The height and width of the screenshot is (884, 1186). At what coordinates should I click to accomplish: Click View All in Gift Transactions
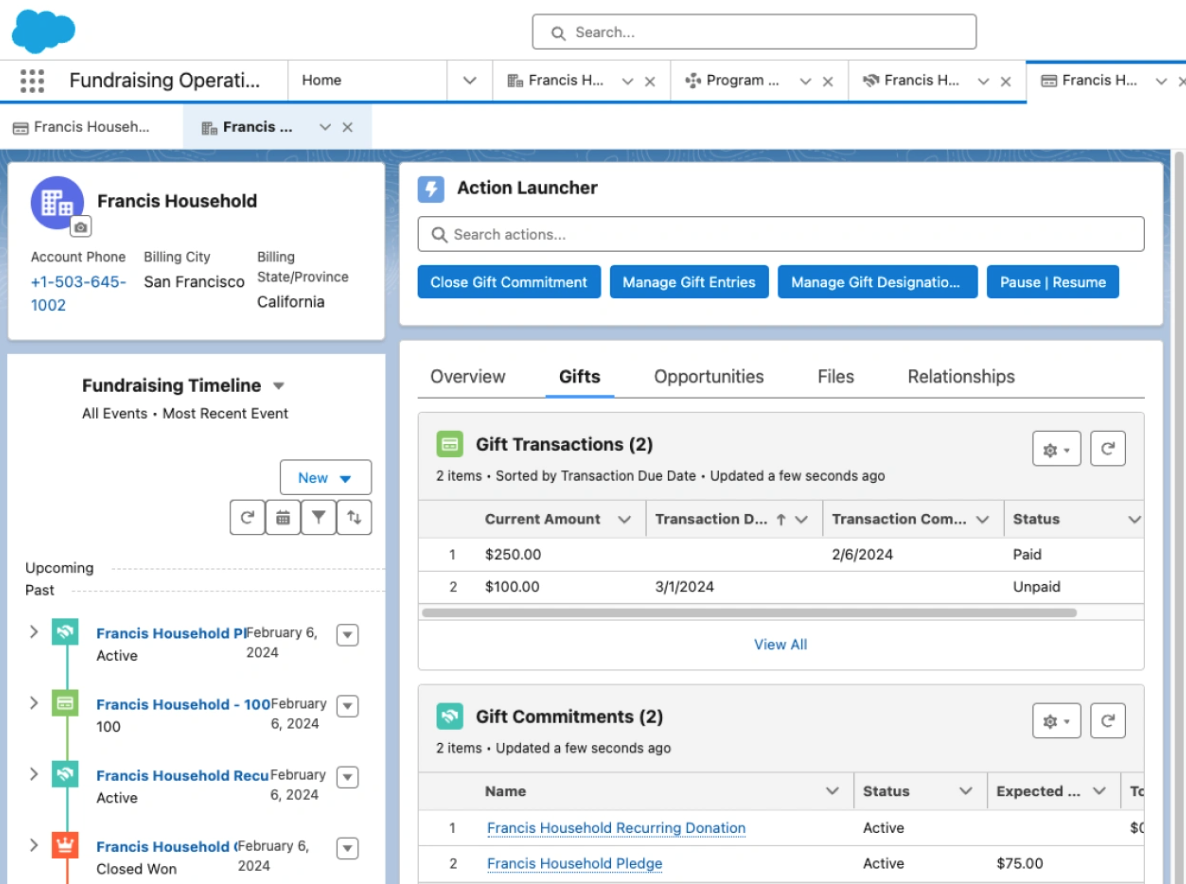point(781,644)
